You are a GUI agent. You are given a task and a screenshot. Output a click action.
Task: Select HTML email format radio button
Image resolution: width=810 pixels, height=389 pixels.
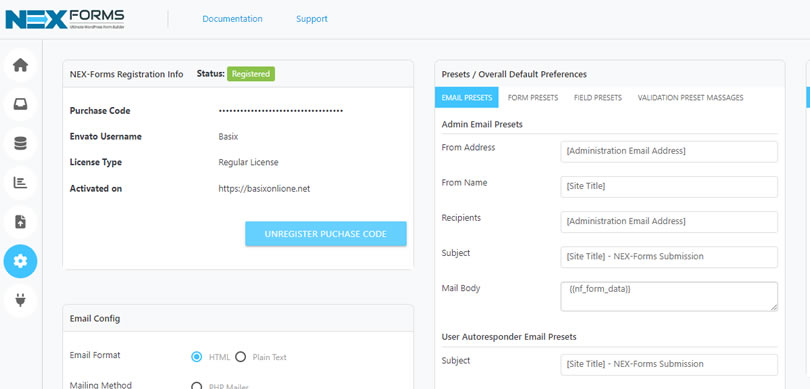(x=196, y=357)
